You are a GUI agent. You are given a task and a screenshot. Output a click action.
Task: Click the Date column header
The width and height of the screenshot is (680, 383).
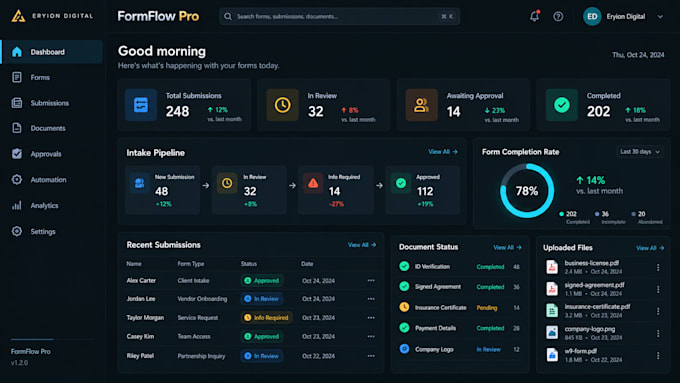click(307, 264)
